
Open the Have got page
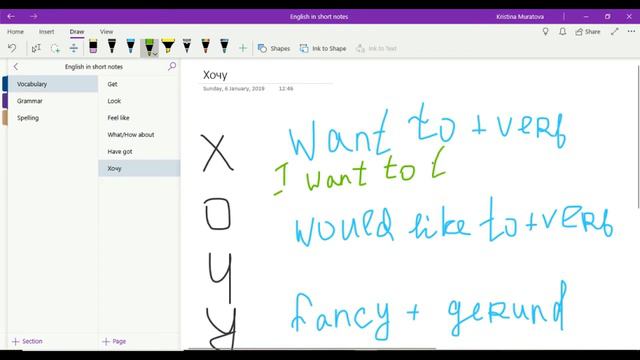139,151
